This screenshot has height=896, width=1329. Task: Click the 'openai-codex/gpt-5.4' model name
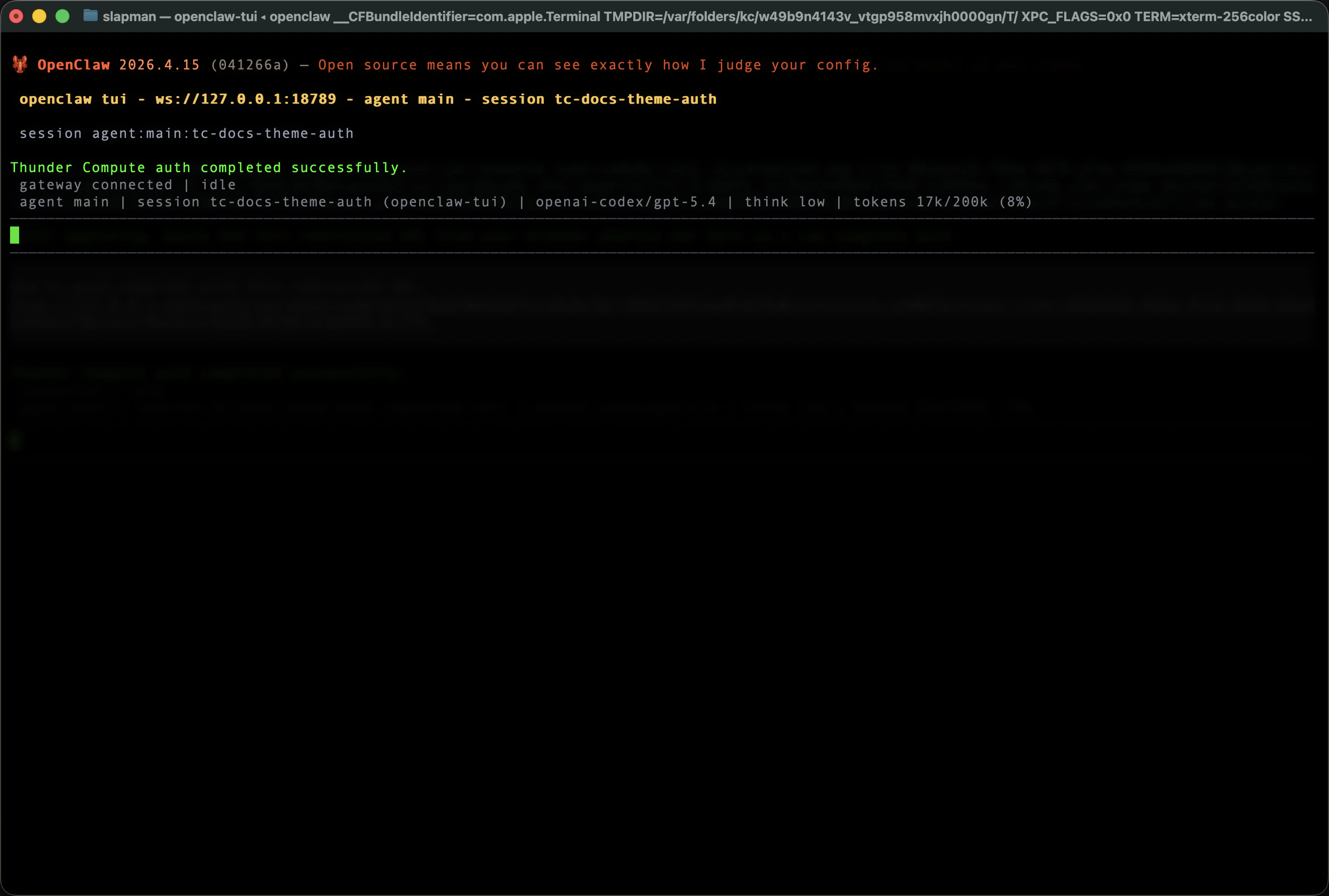tap(626, 202)
